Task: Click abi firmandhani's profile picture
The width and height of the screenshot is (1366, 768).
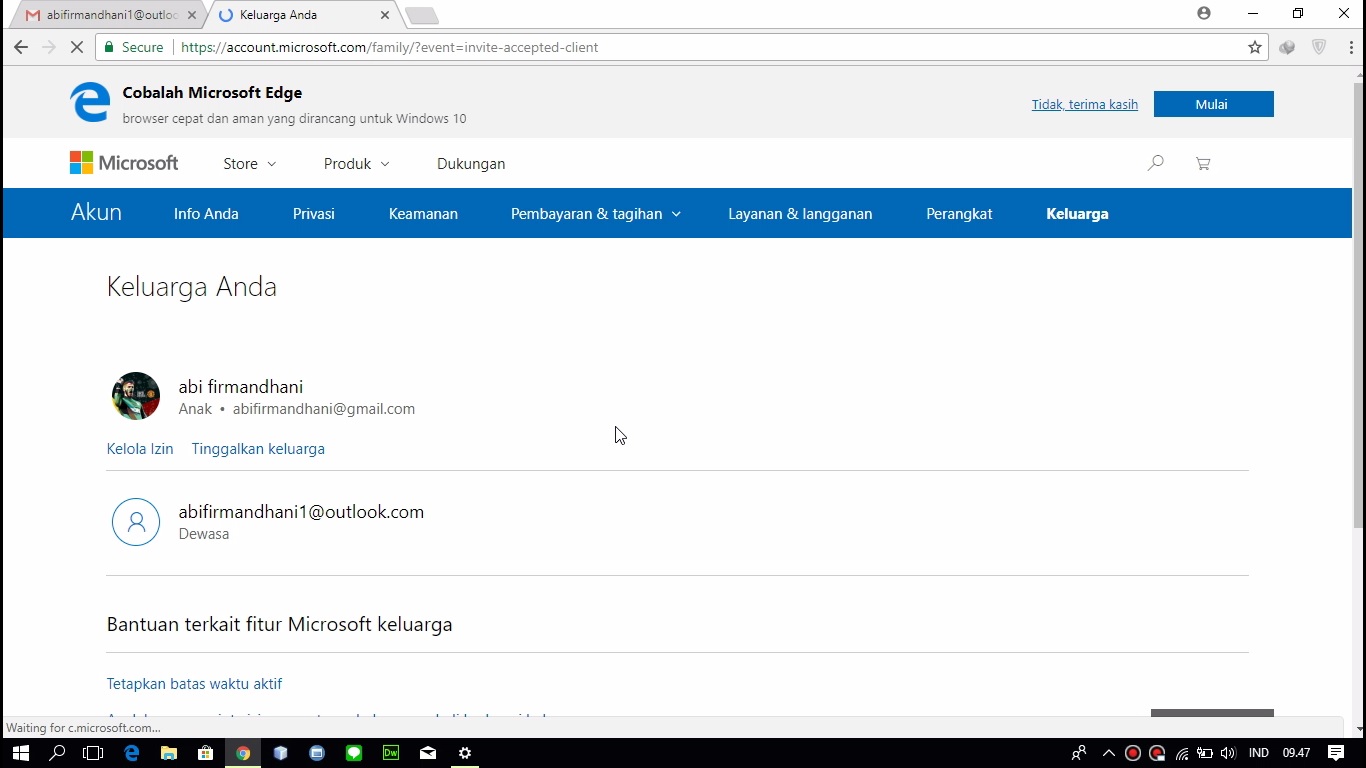Action: (136, 396)
